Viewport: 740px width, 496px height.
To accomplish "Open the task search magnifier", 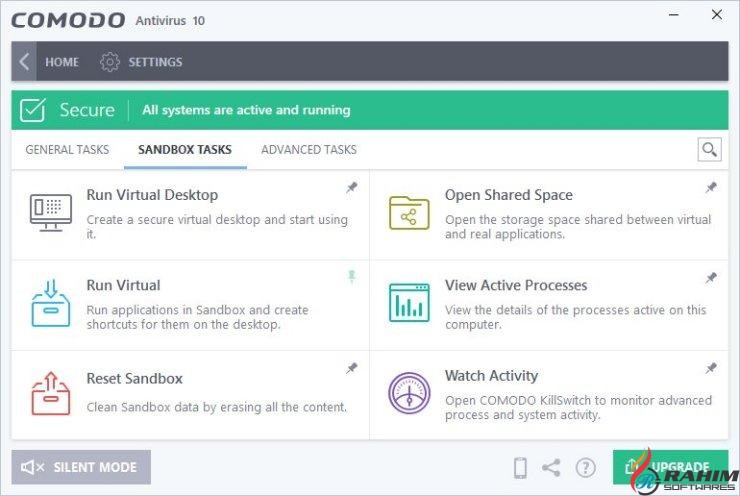I will pyautogui.click(x=709, y=150).
